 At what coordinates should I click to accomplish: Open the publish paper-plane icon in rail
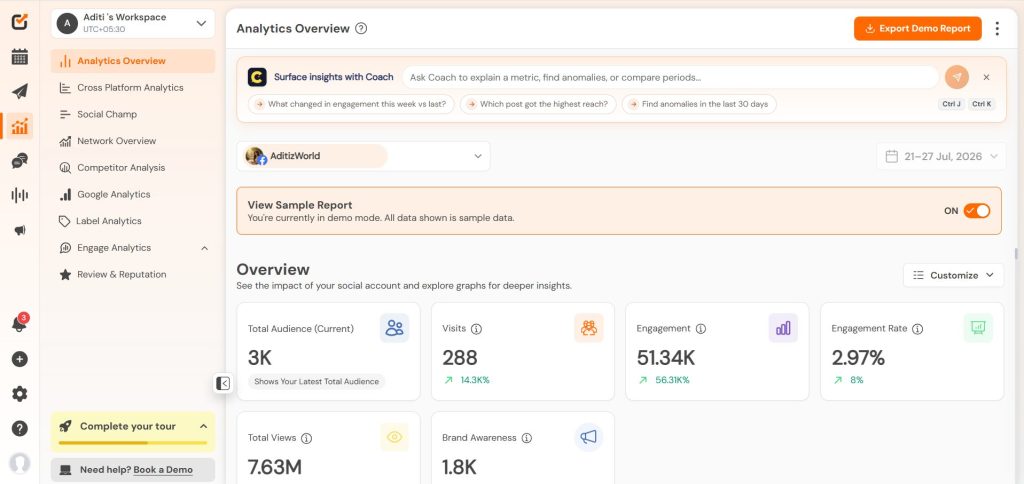20,91
